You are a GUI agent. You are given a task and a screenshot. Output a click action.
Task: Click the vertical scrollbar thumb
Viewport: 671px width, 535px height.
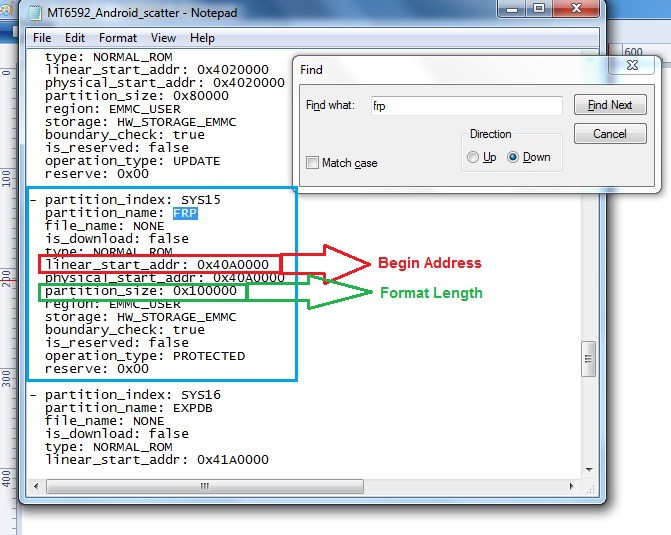[x=588, y=357]
